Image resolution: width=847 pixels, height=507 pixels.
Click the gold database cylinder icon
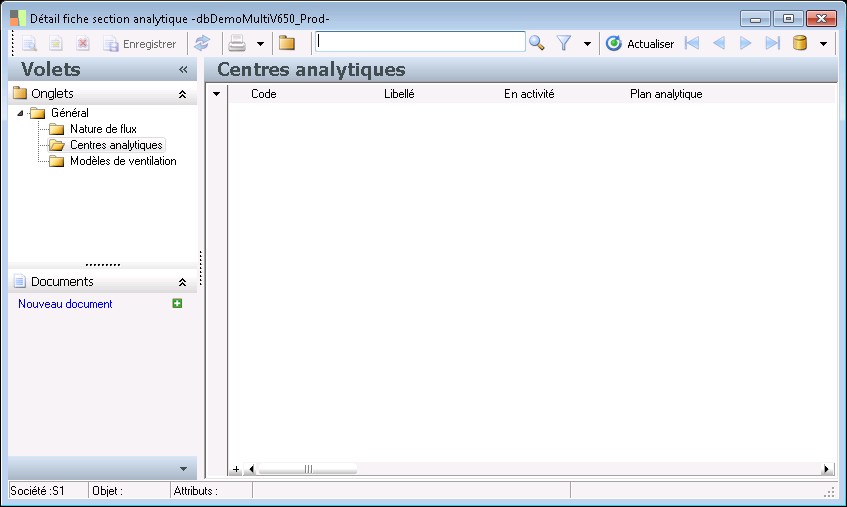point(800,43)
